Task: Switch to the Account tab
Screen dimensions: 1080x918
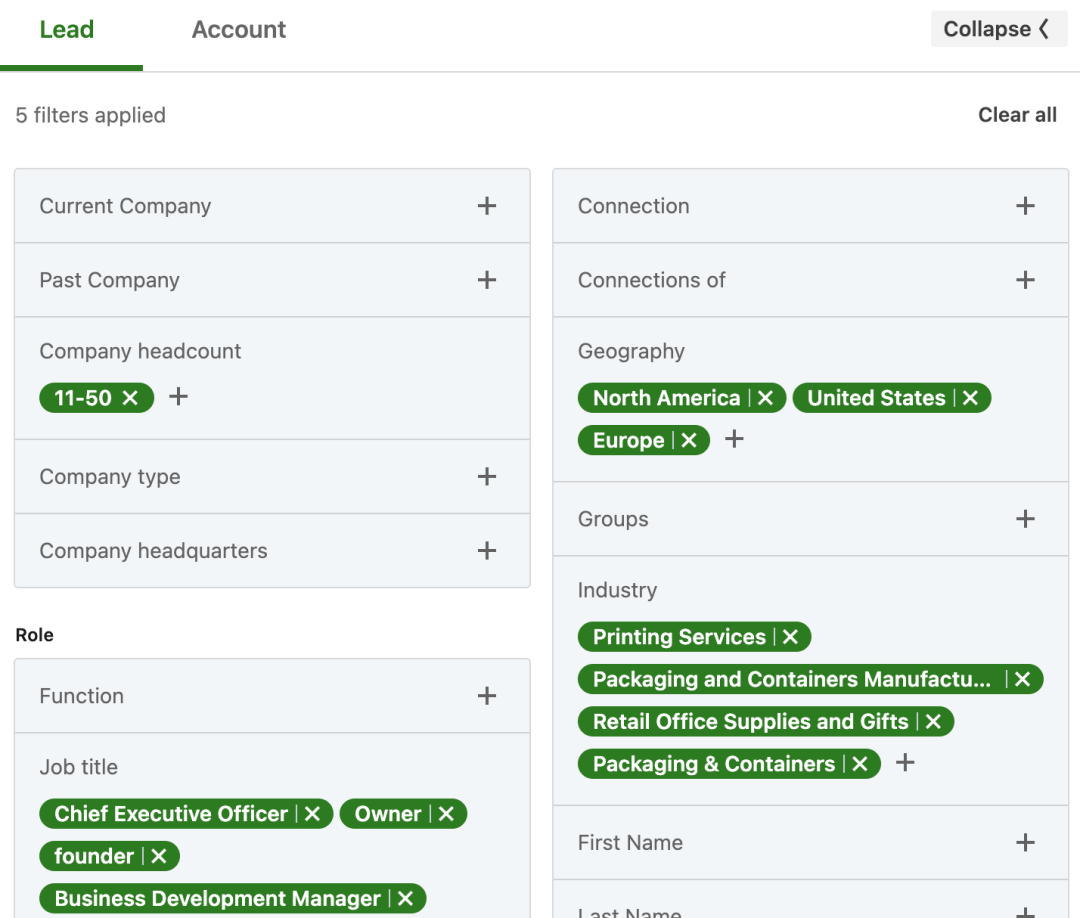Action: coord(238,30)
